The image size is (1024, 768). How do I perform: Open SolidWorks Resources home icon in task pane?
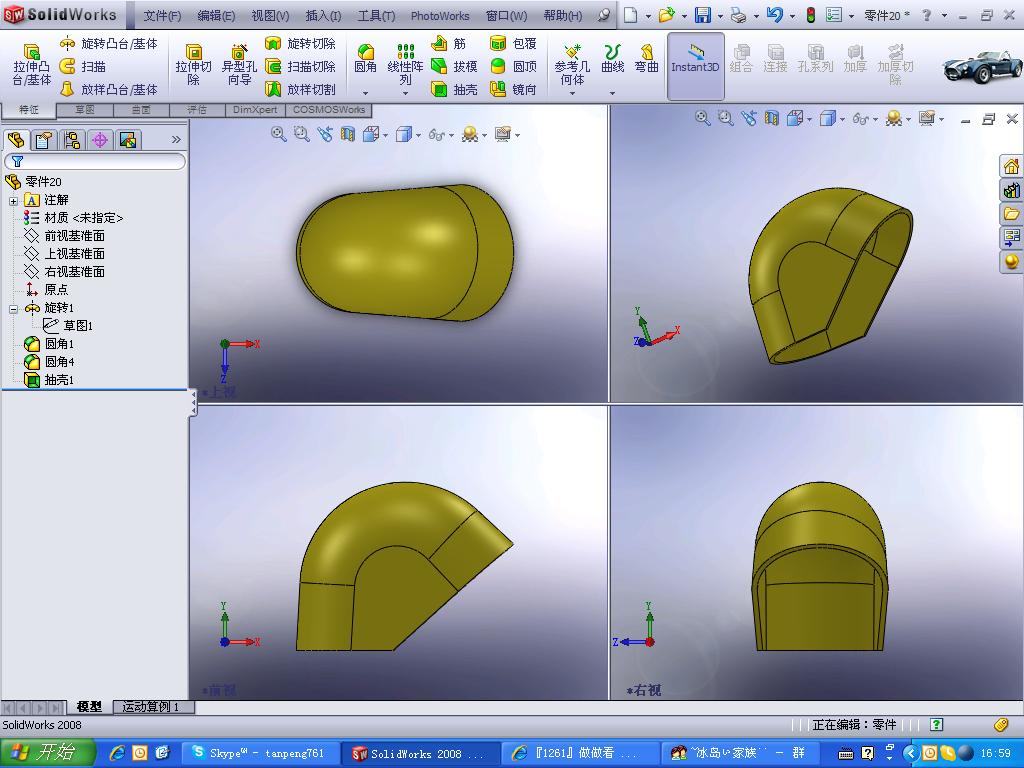(x=1012, y=167)
